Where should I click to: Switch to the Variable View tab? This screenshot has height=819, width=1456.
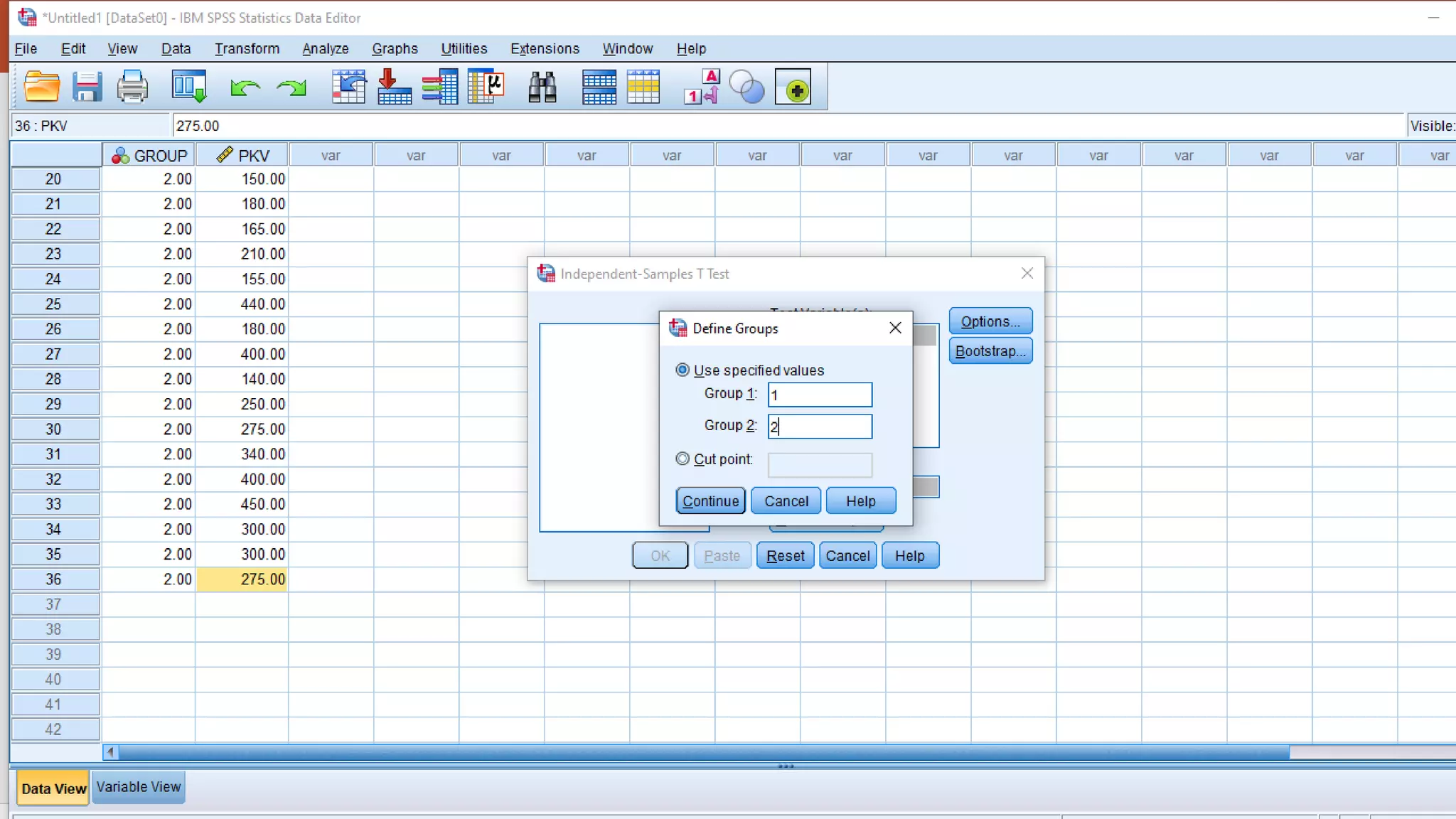pos(139,787)
